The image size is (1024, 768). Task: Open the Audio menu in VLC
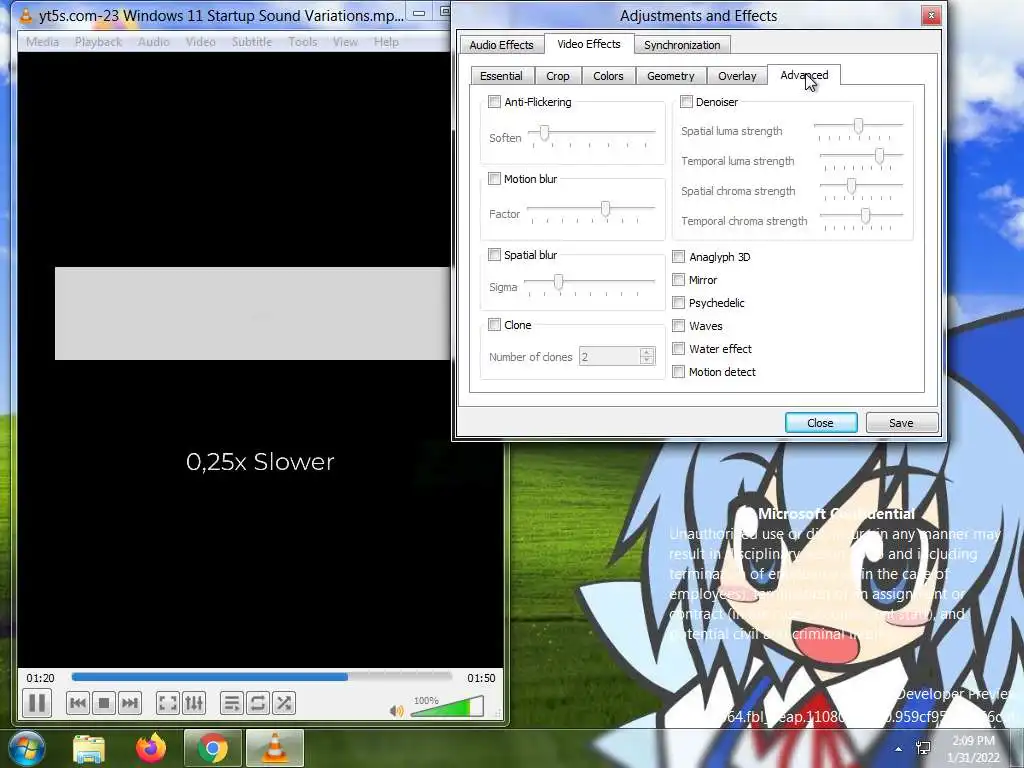153,42
